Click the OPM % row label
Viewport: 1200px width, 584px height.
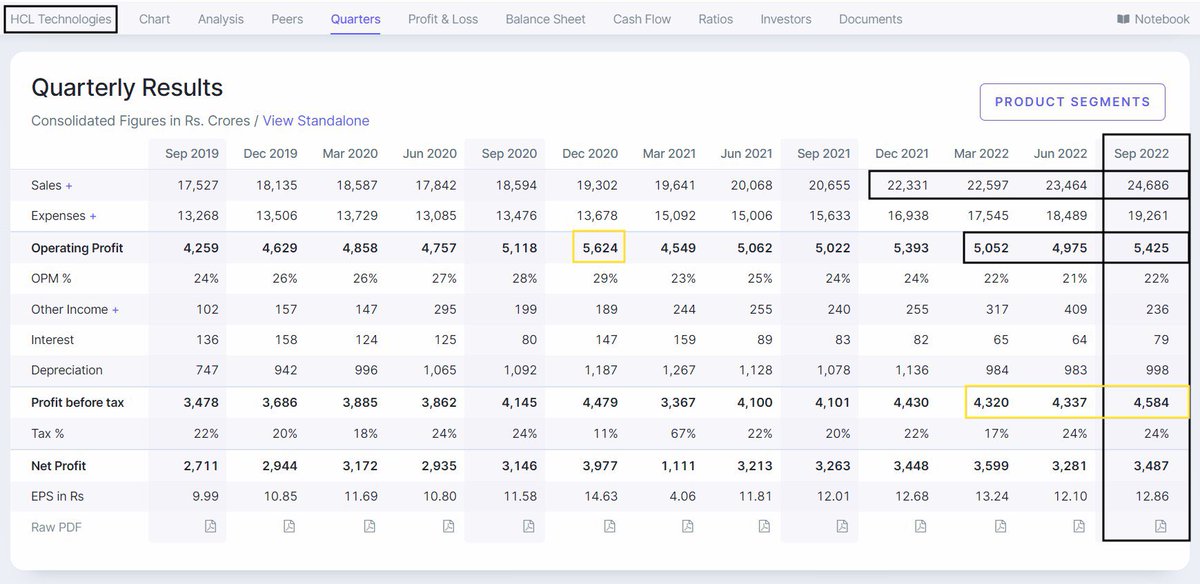point(51,279)
